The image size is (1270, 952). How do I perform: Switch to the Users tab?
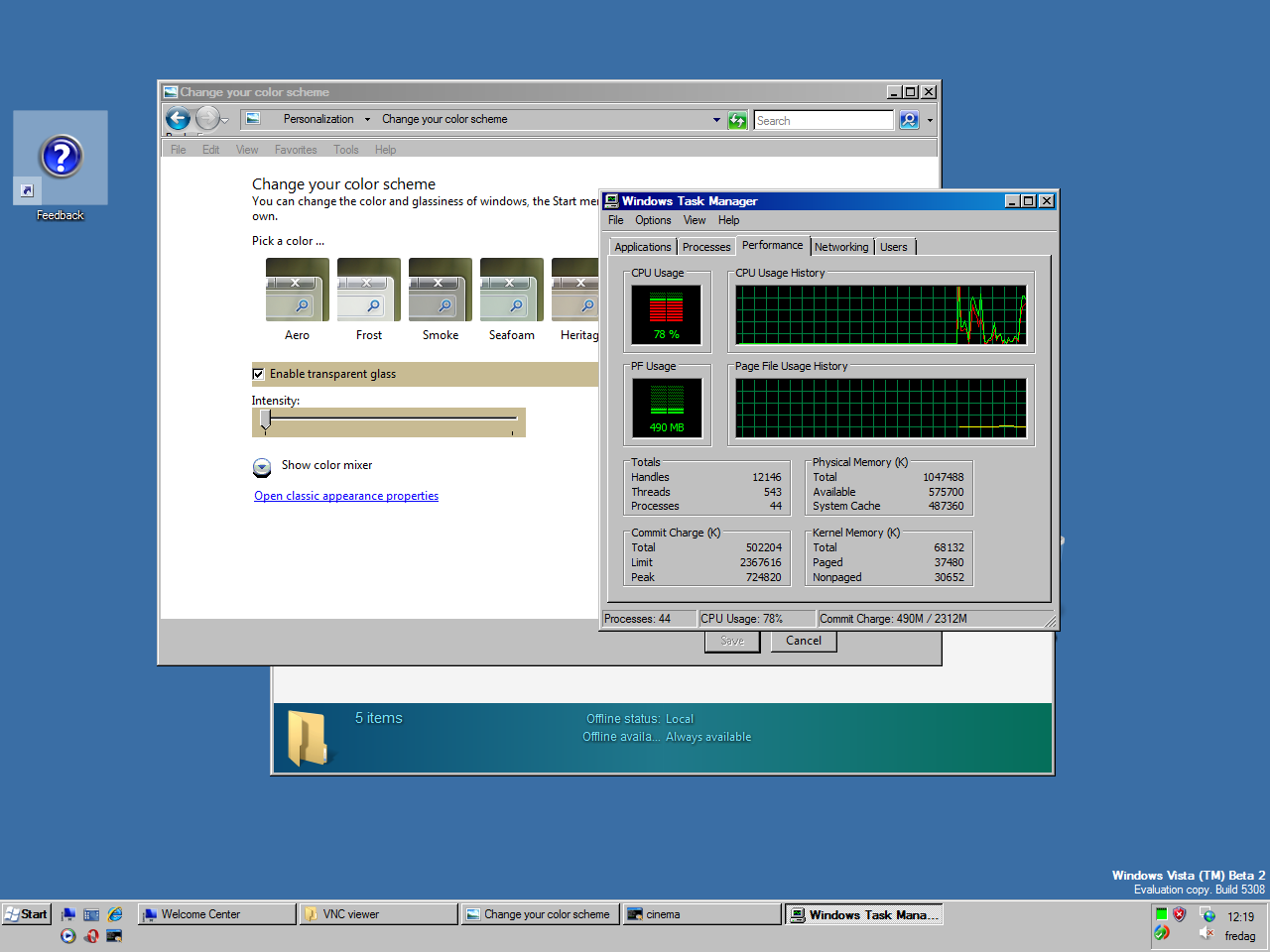894,247
